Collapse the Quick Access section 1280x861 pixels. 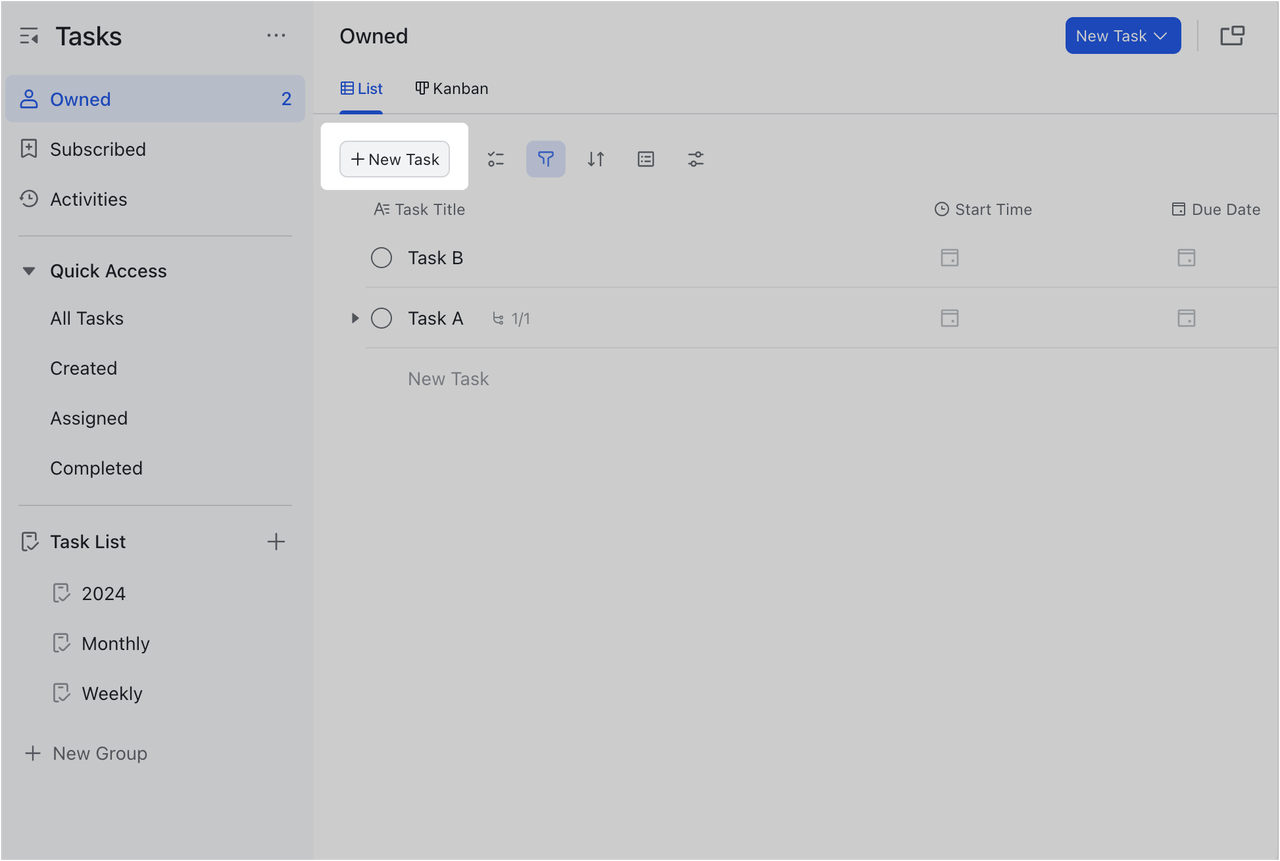(x=28, y=270)
